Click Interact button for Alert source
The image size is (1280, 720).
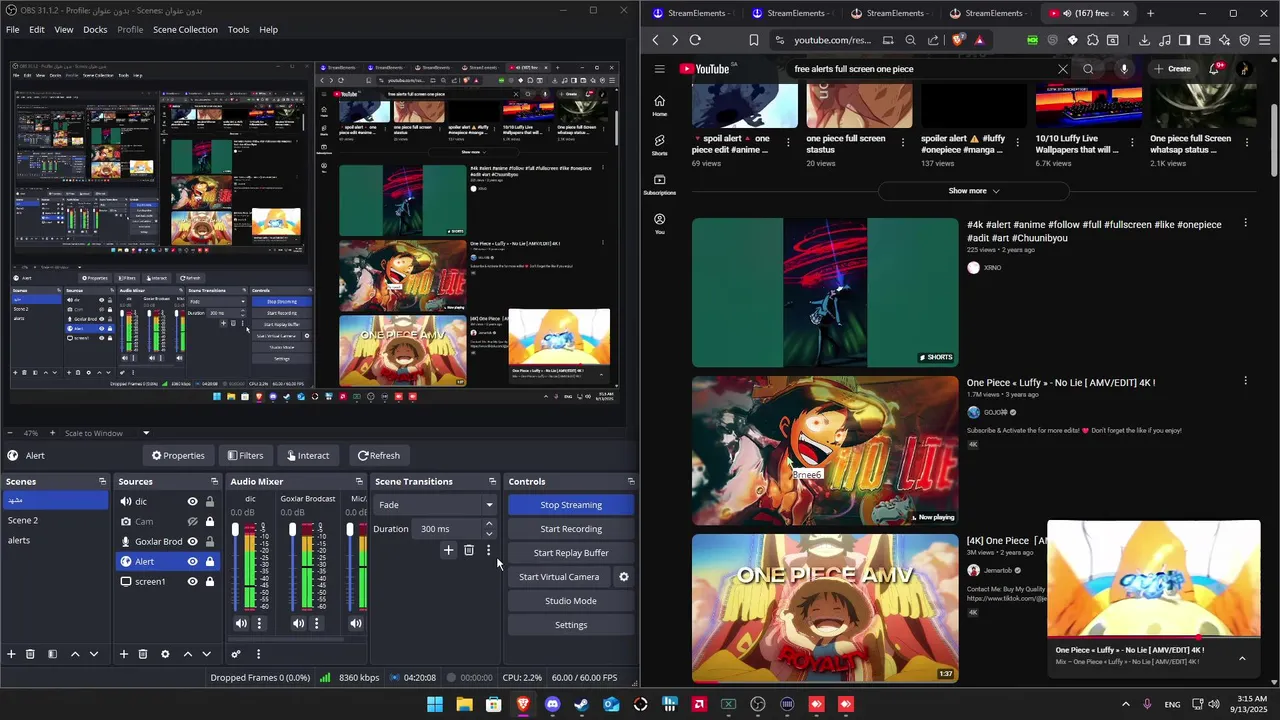click(307, 455)
